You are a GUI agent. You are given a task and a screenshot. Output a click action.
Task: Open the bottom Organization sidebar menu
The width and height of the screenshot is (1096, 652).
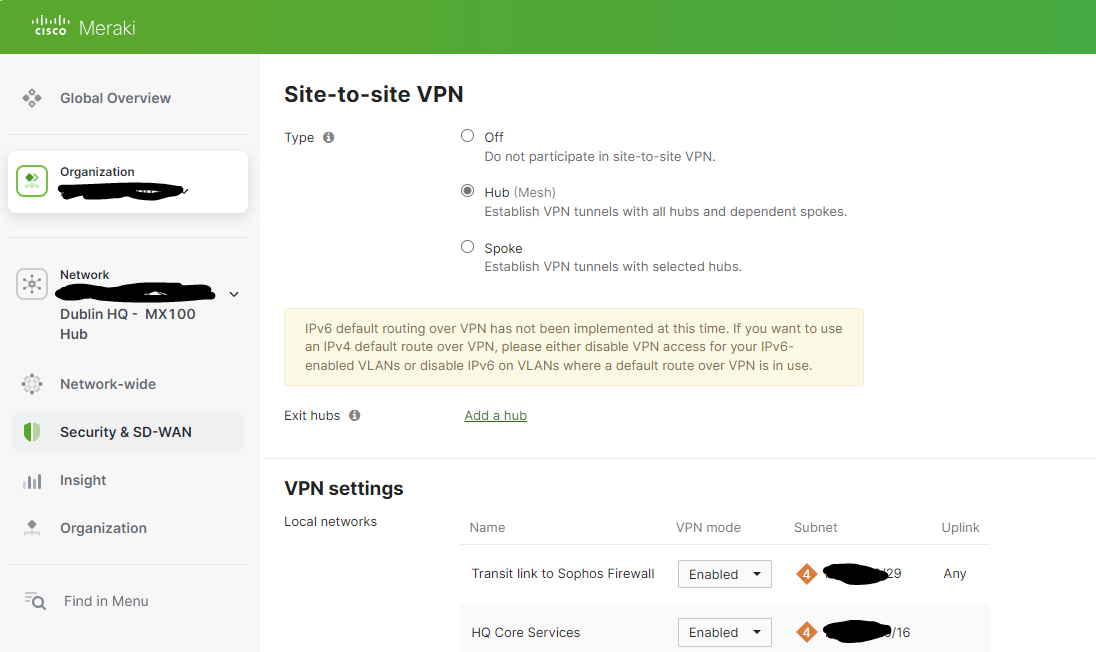click(31, 527)
